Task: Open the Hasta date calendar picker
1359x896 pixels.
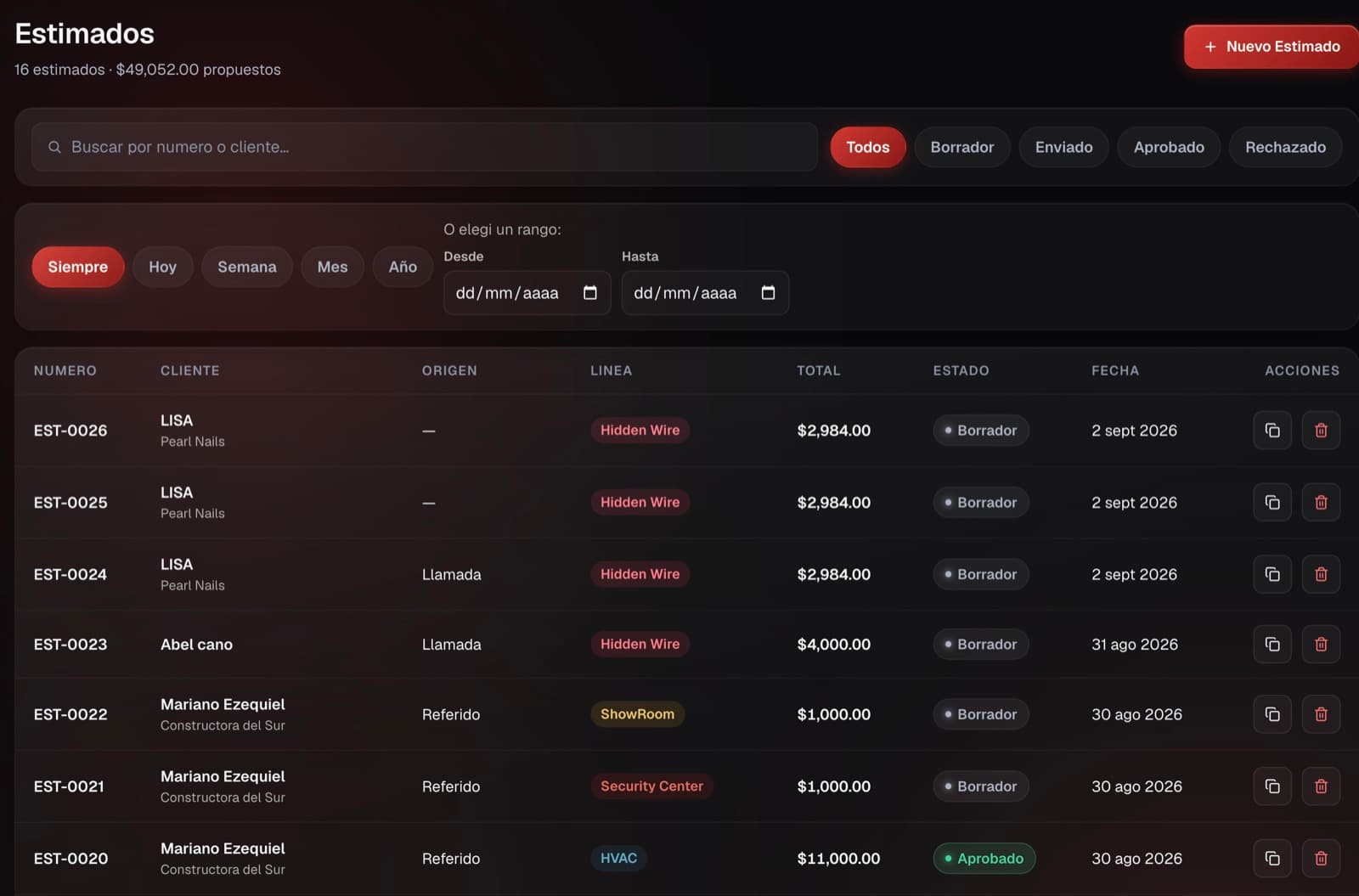Action: click(x=769, y=293)
